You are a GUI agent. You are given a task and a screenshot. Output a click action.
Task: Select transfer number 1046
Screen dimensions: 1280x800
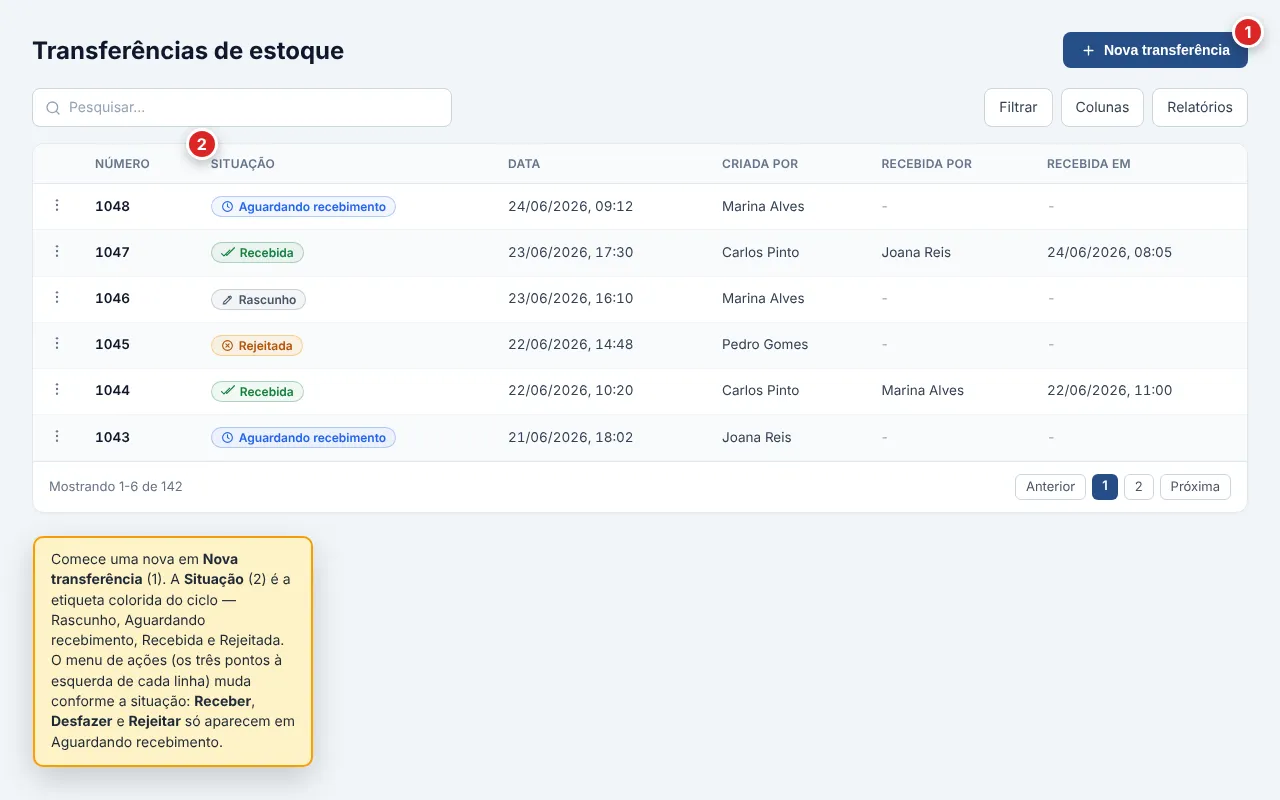coord(112,298)
